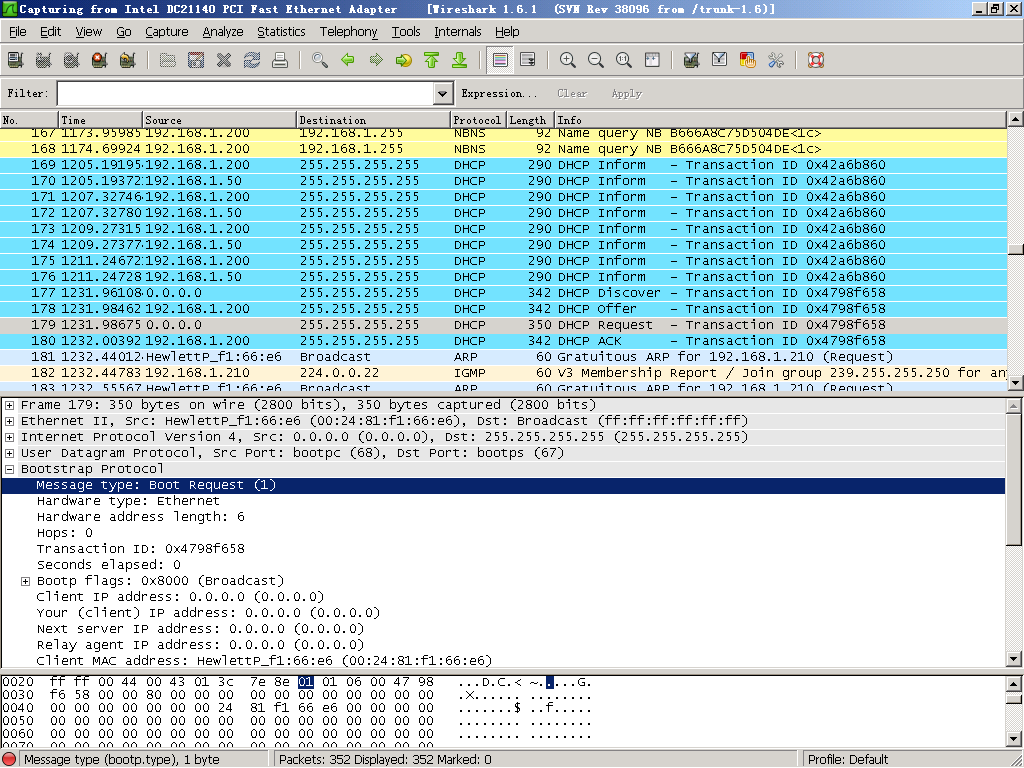Zoom out on packet text

(596, 60)
